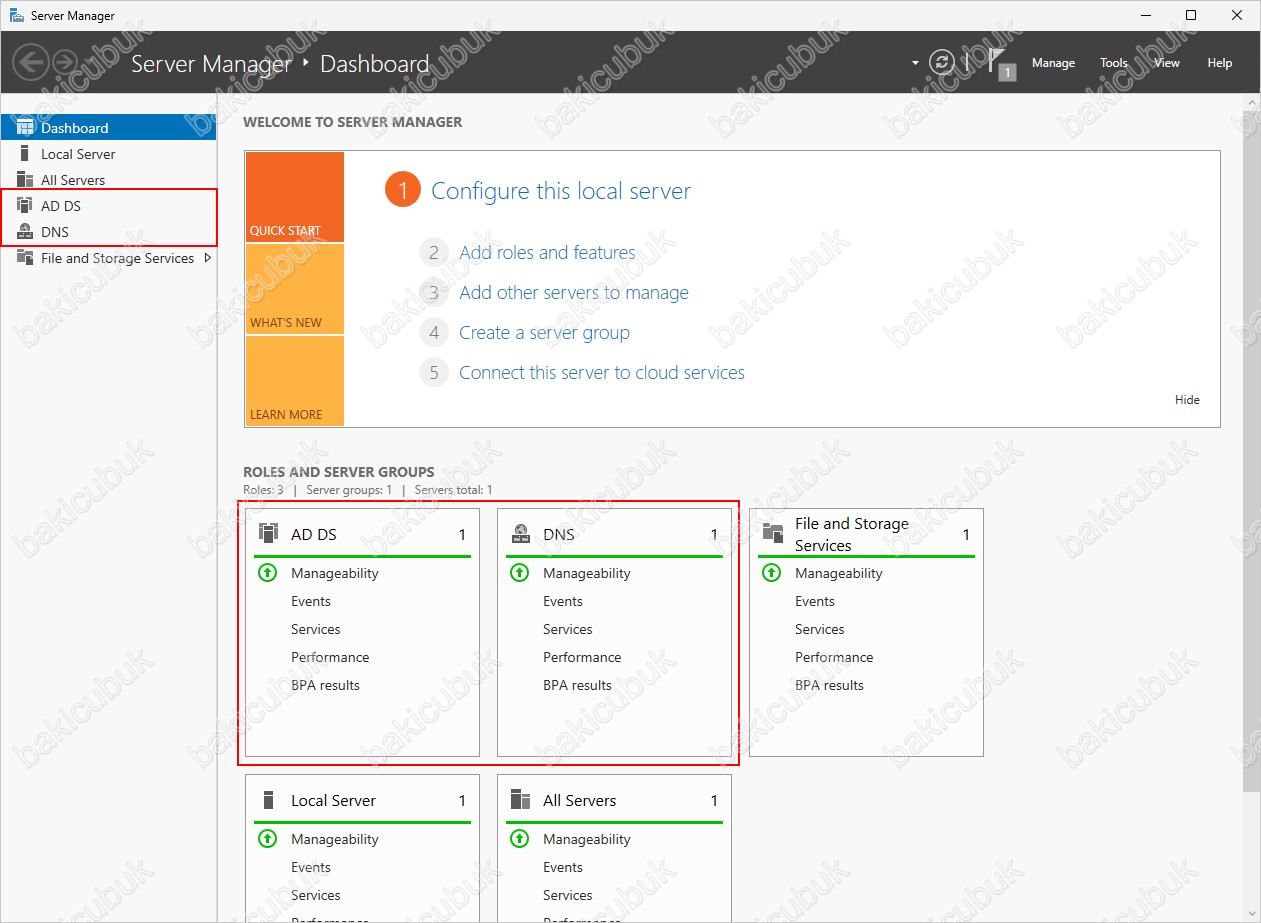Viewport: 1261px width, 923px height.
Task: Click the DNS sidebar icon
Action: [x=25, y=231]
